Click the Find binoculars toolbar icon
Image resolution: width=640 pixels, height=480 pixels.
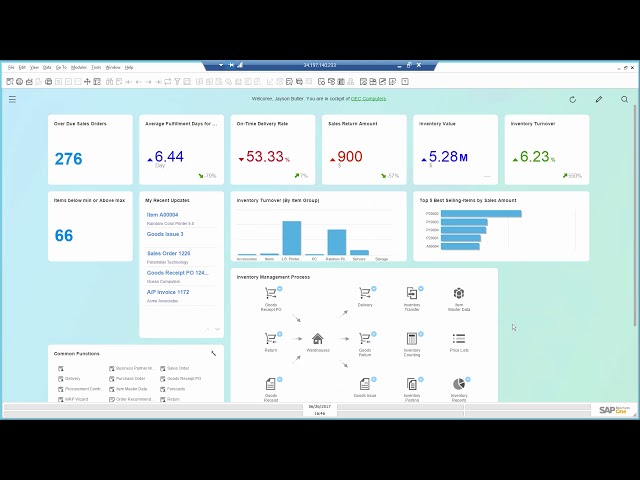(x=109, y=82)
